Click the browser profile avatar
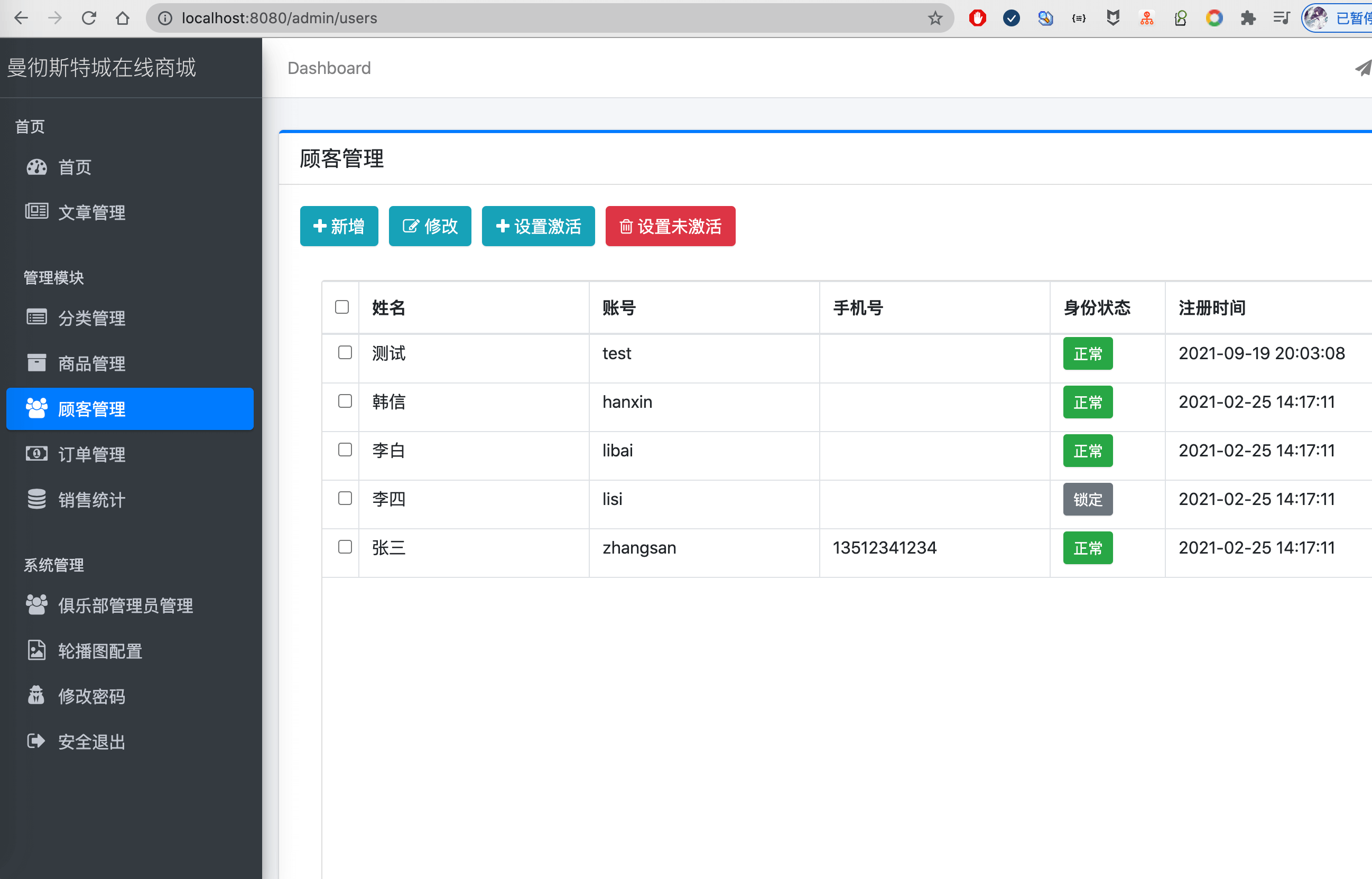 (x=1316, y=18)
